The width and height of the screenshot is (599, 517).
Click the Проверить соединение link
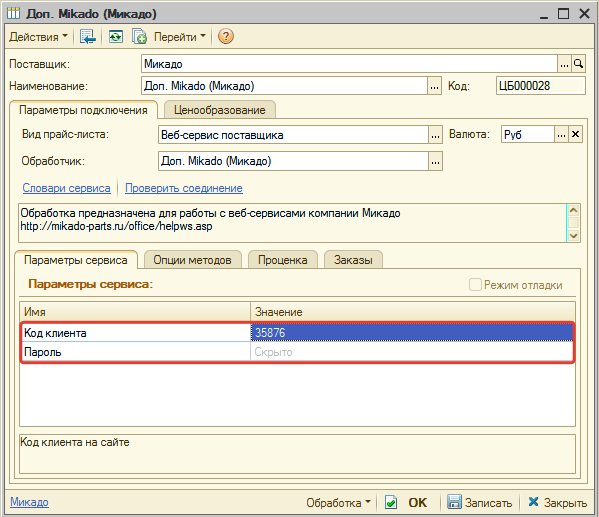click(184, 188)
